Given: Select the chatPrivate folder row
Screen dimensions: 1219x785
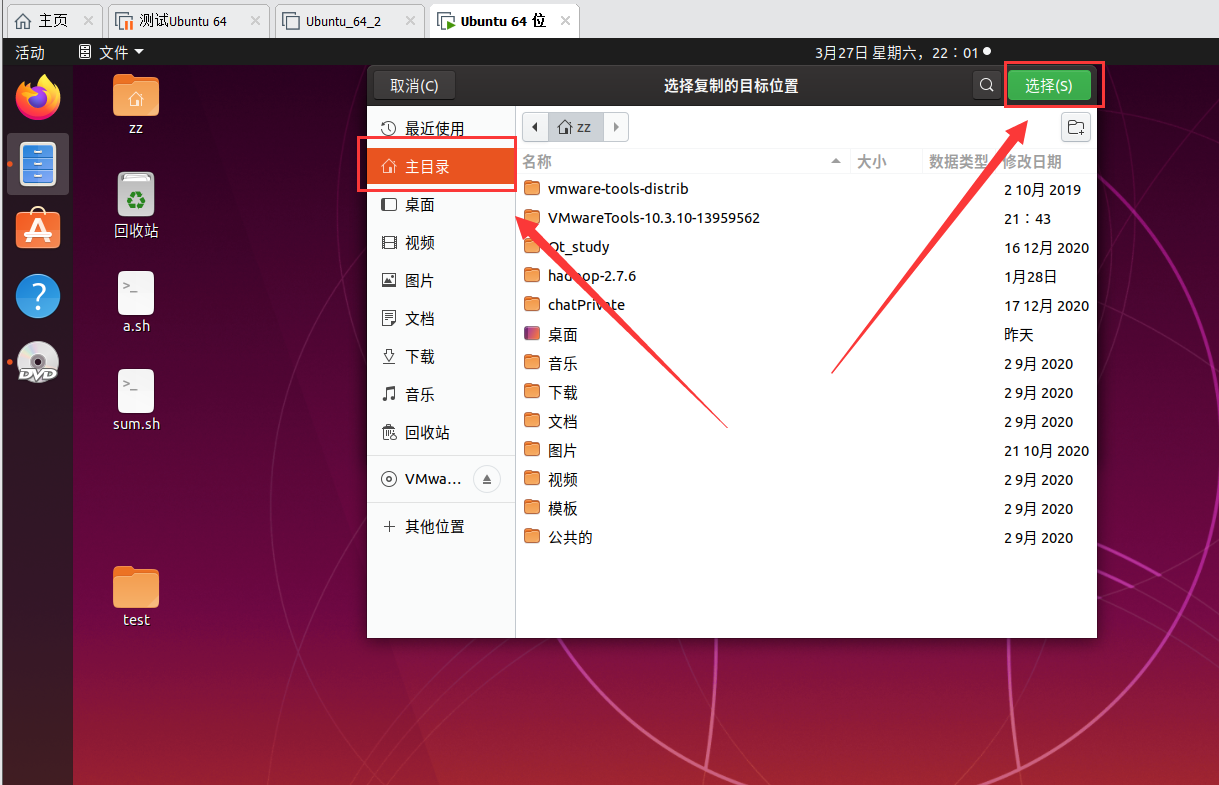Looking at the screenshot, I should [806, 305].
